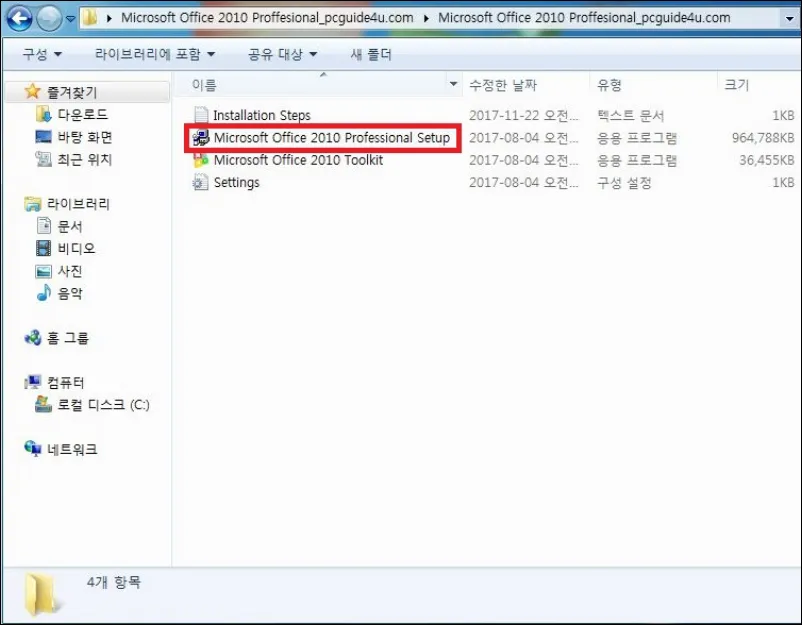
Task: Click the 구성 설정 type cell
Action: [624, 183]
